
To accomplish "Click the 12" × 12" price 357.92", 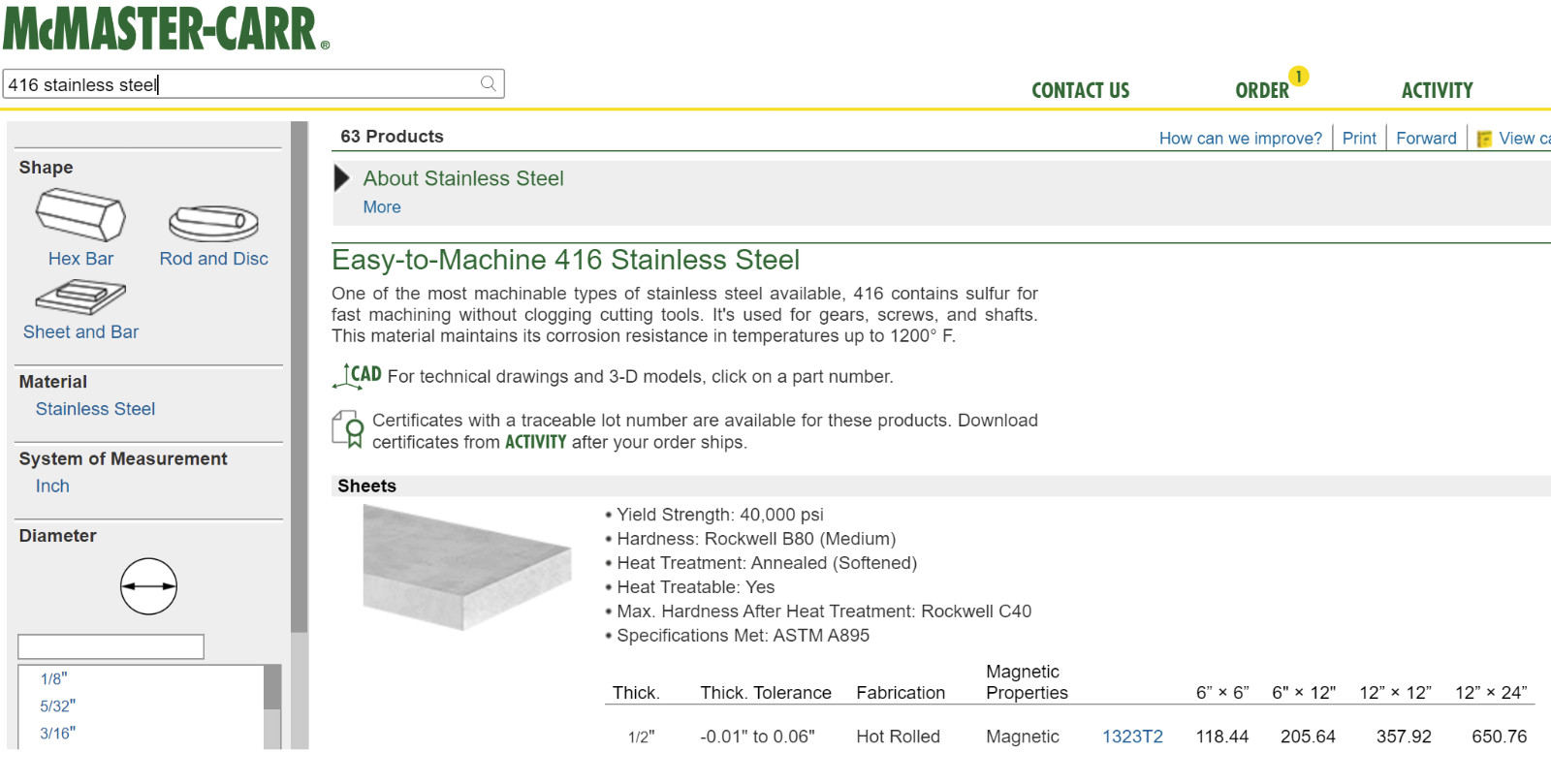I will tap(1404, 737).
